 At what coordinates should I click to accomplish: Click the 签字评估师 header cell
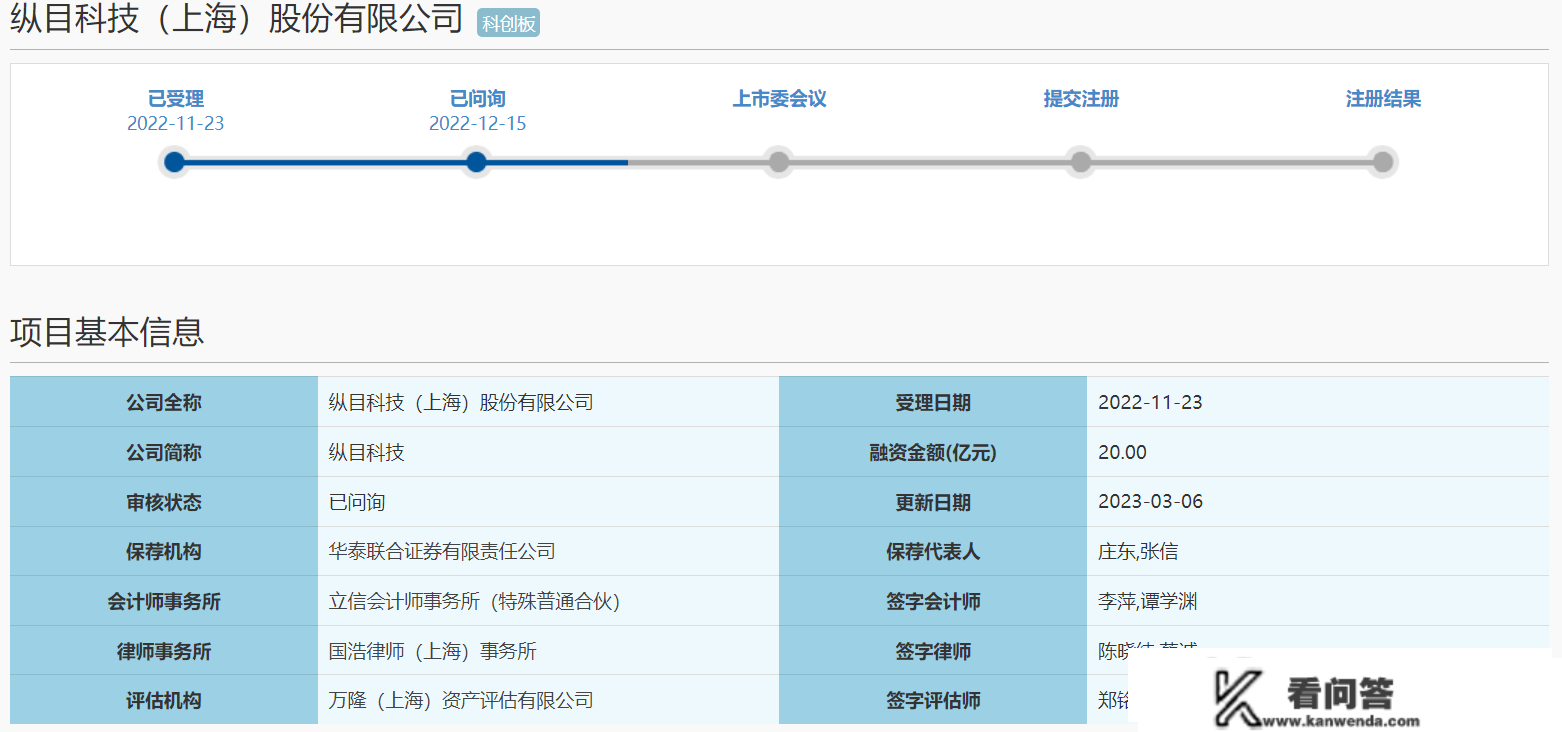click(x=933, y=700)
